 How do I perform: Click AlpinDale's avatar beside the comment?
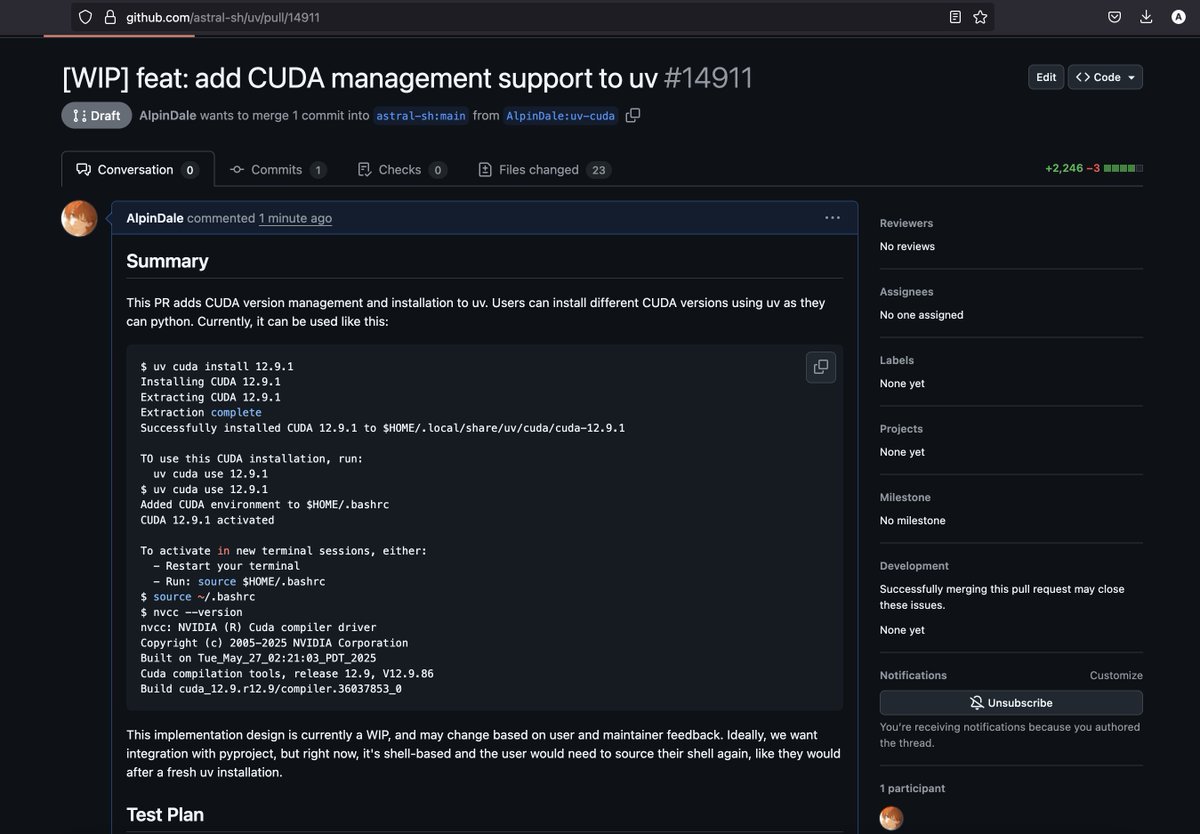[79, 218]
